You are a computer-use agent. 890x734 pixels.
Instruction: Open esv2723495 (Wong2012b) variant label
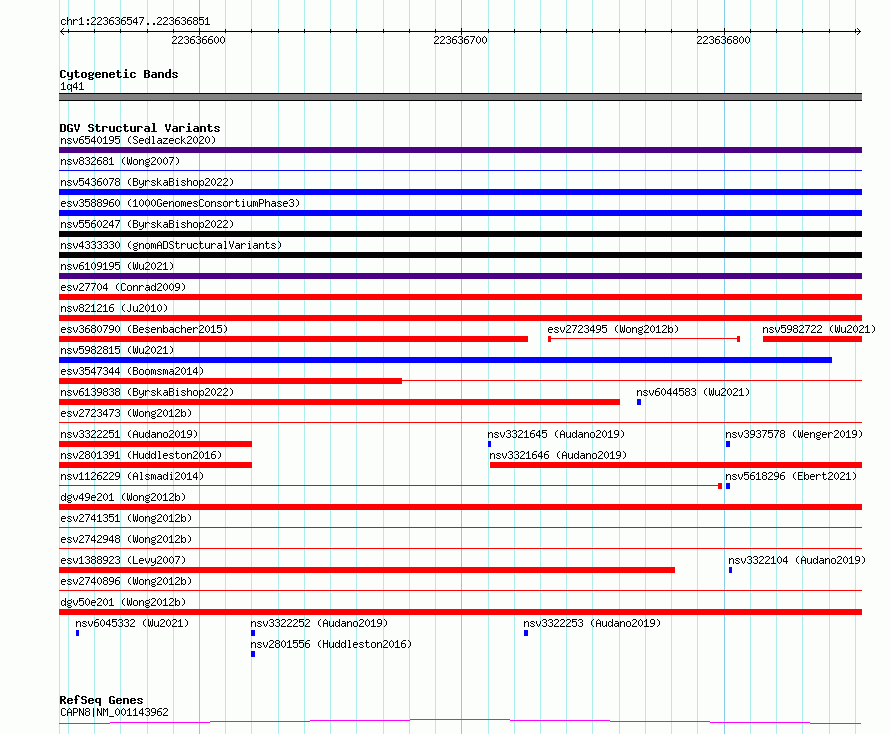pos(613,329)
